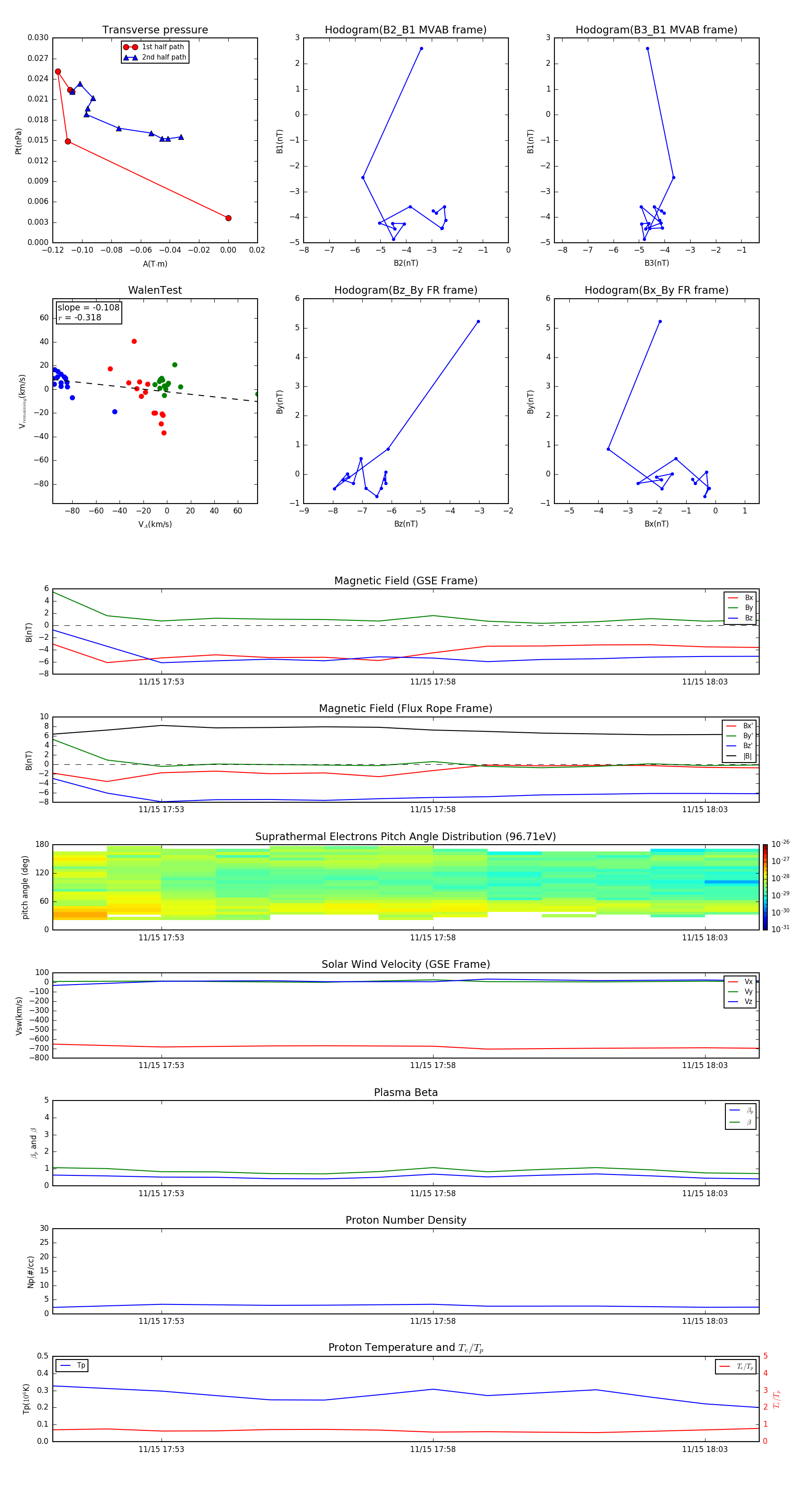
Task: Click the pitch angle color scale bar
Action: tap(765, 887)
